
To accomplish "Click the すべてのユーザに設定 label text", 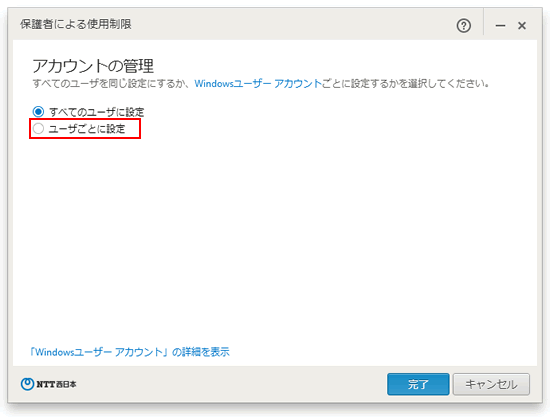I will pyautogui.click(x=96, y=112).
